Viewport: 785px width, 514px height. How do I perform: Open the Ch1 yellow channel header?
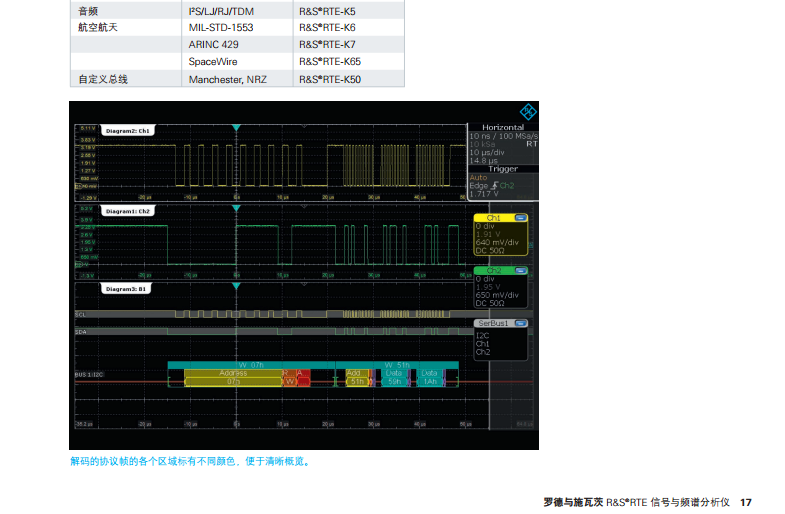[494, 218]
